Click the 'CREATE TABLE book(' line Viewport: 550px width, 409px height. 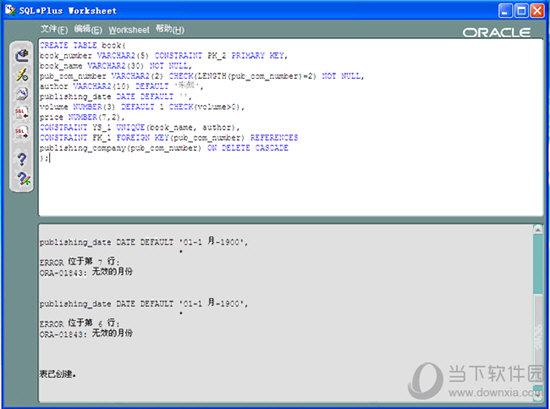[x=83, y=45]
